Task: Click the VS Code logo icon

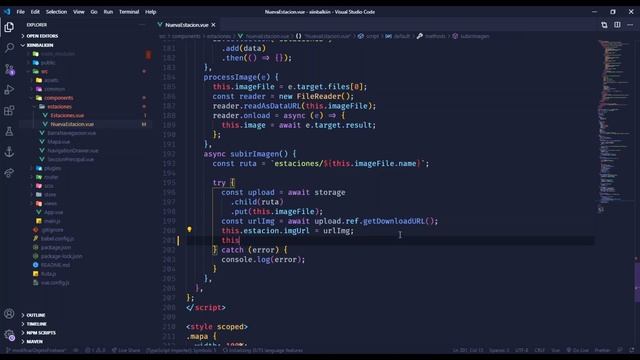Action: (x=7, y=12)
